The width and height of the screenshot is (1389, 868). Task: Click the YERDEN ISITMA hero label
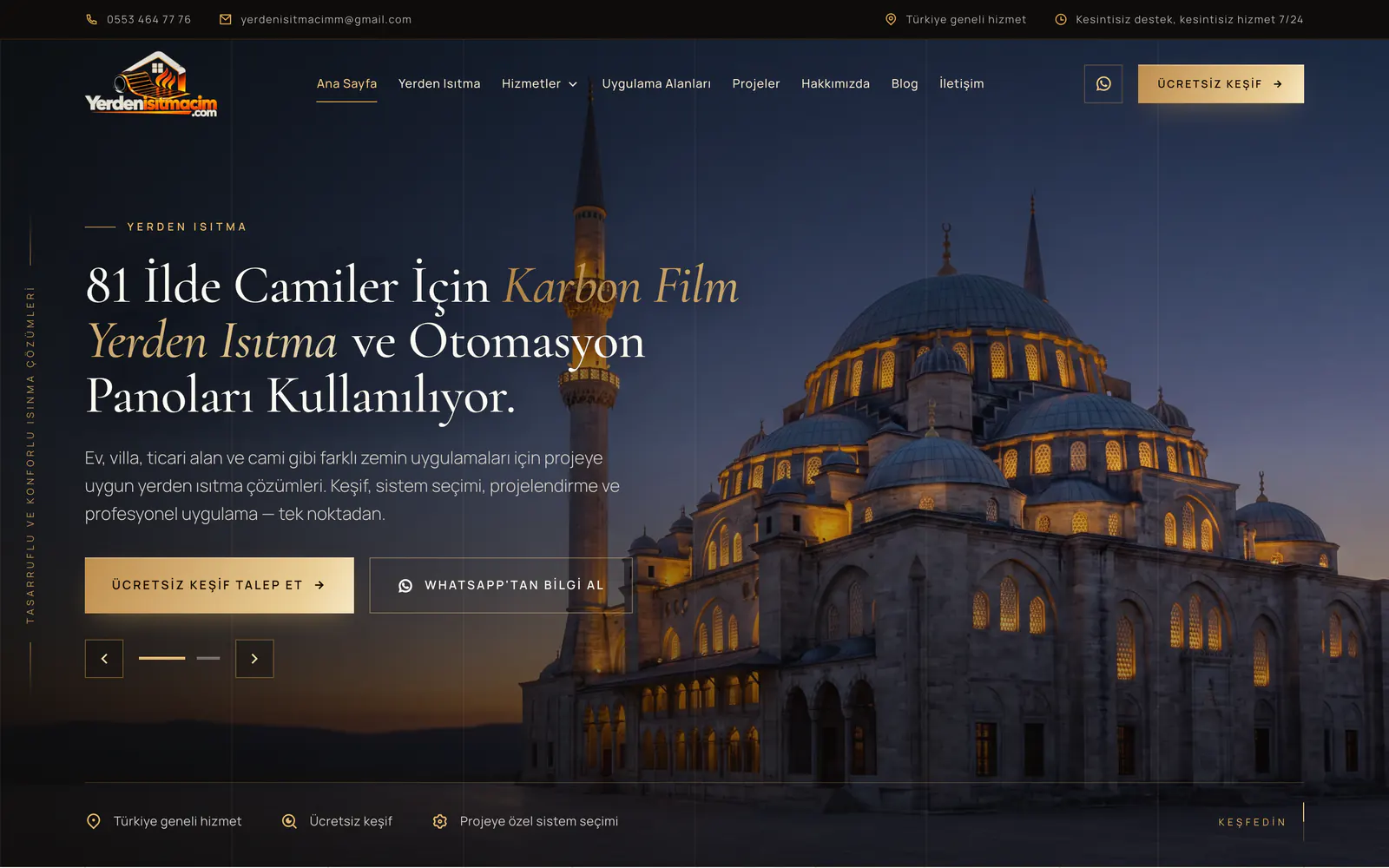pyautogui.click(x=187, y=227)
